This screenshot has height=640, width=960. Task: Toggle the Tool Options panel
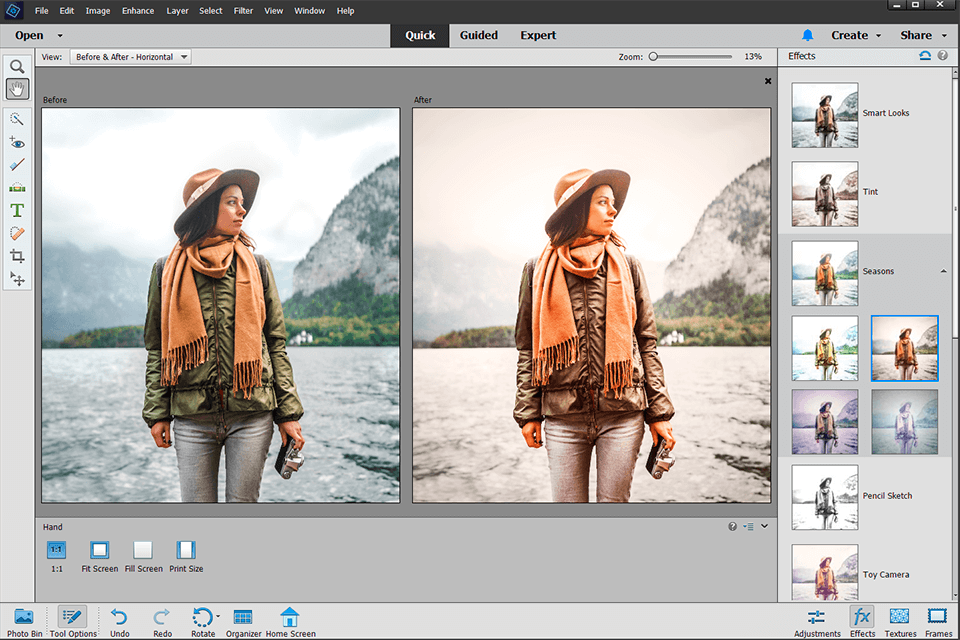tap(73, 618)
